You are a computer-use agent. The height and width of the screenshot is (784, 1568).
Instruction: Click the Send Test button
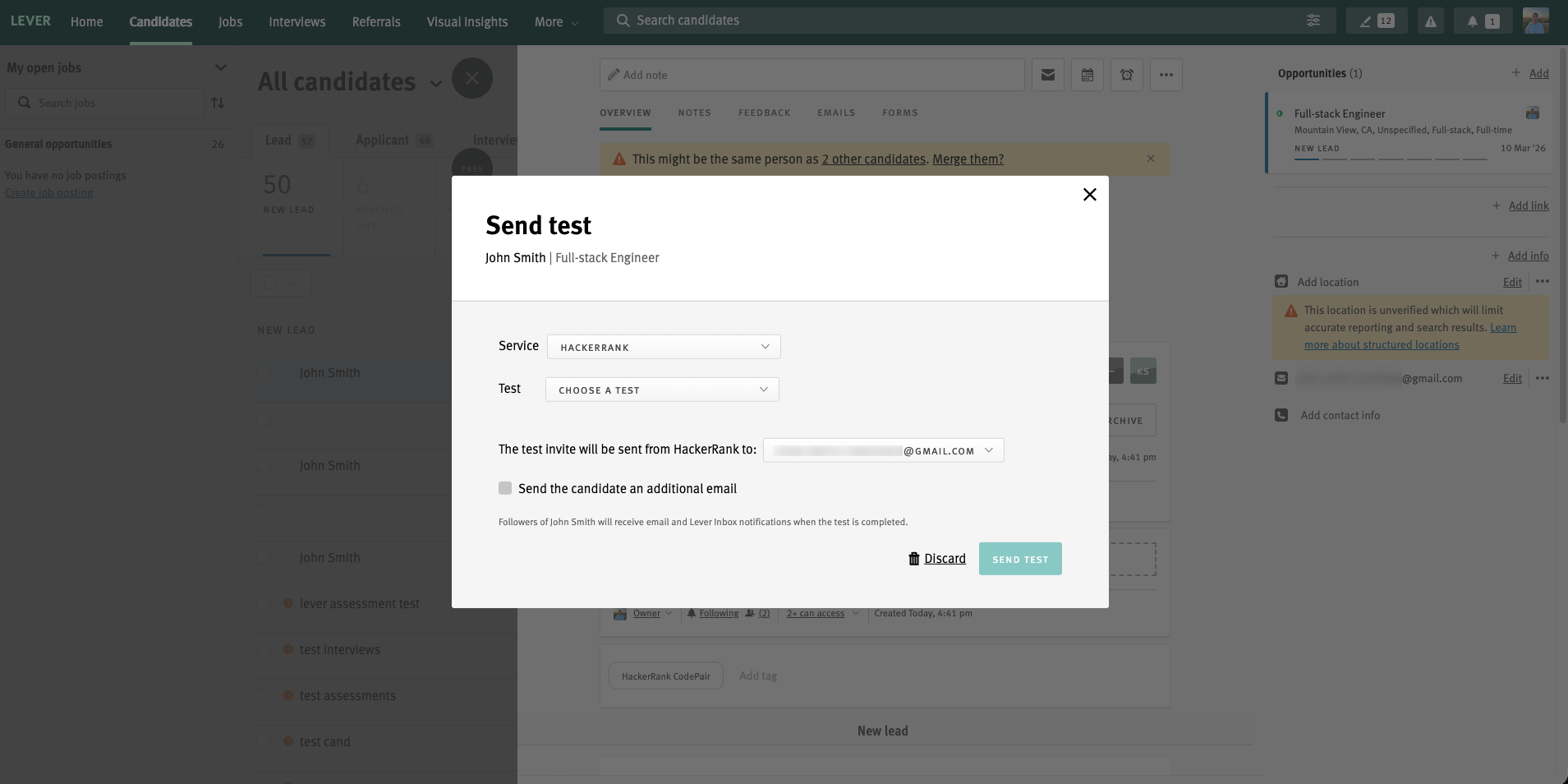pyautogui.click(x=1019, y=559)
